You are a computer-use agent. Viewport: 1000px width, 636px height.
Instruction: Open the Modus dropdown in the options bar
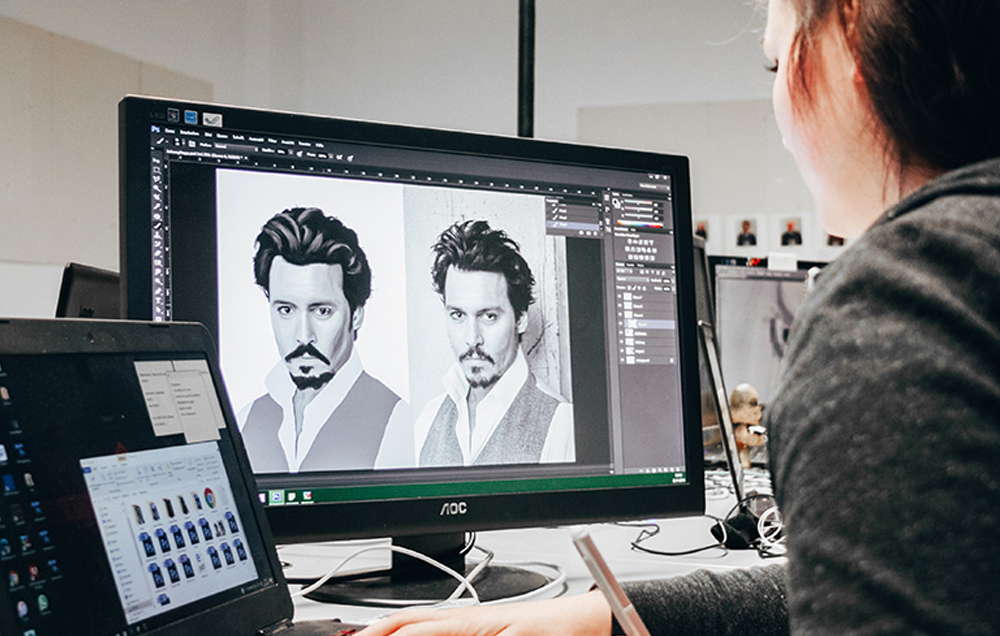click(237, 147)
